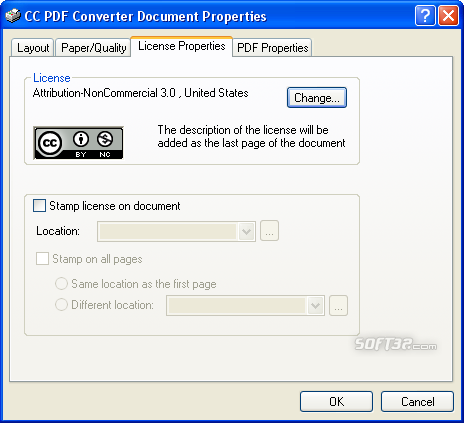Click the ellipsis button beside Location

[x=269, y=231]
